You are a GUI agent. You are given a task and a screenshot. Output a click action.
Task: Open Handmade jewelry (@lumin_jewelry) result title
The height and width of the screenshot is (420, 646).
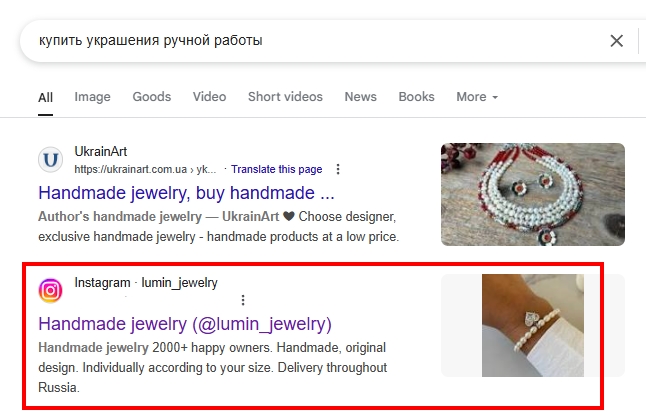[x=185, y=324]
